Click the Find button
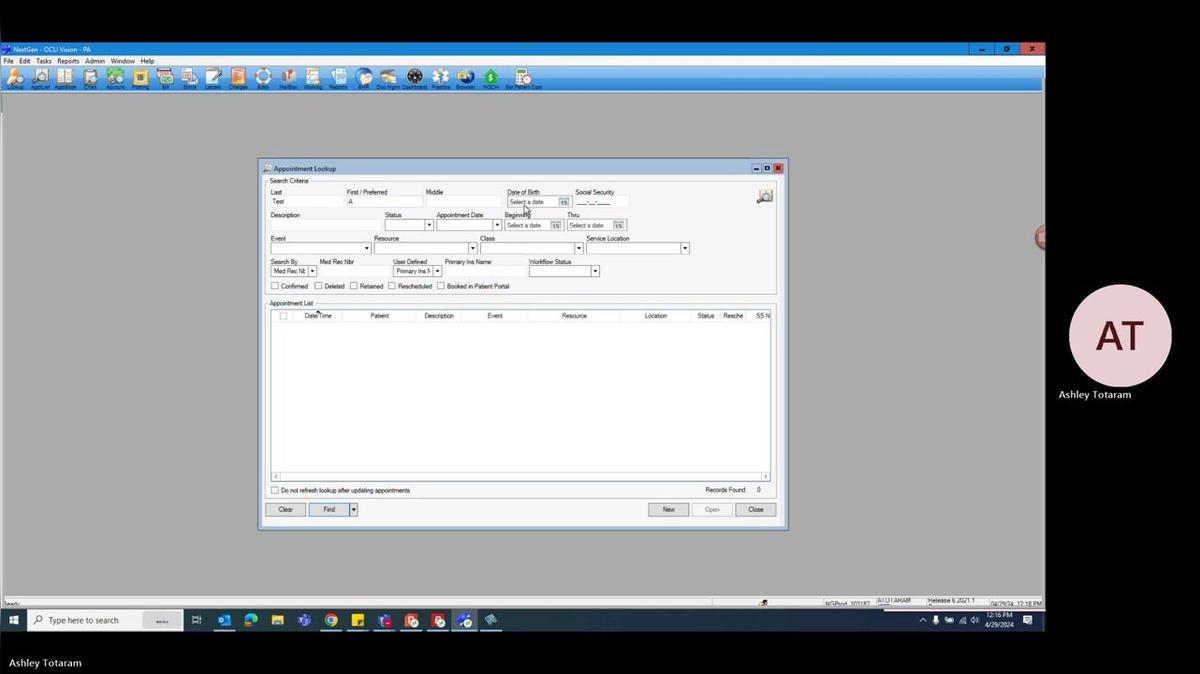Screen dimensions: 1200x674 330,509
